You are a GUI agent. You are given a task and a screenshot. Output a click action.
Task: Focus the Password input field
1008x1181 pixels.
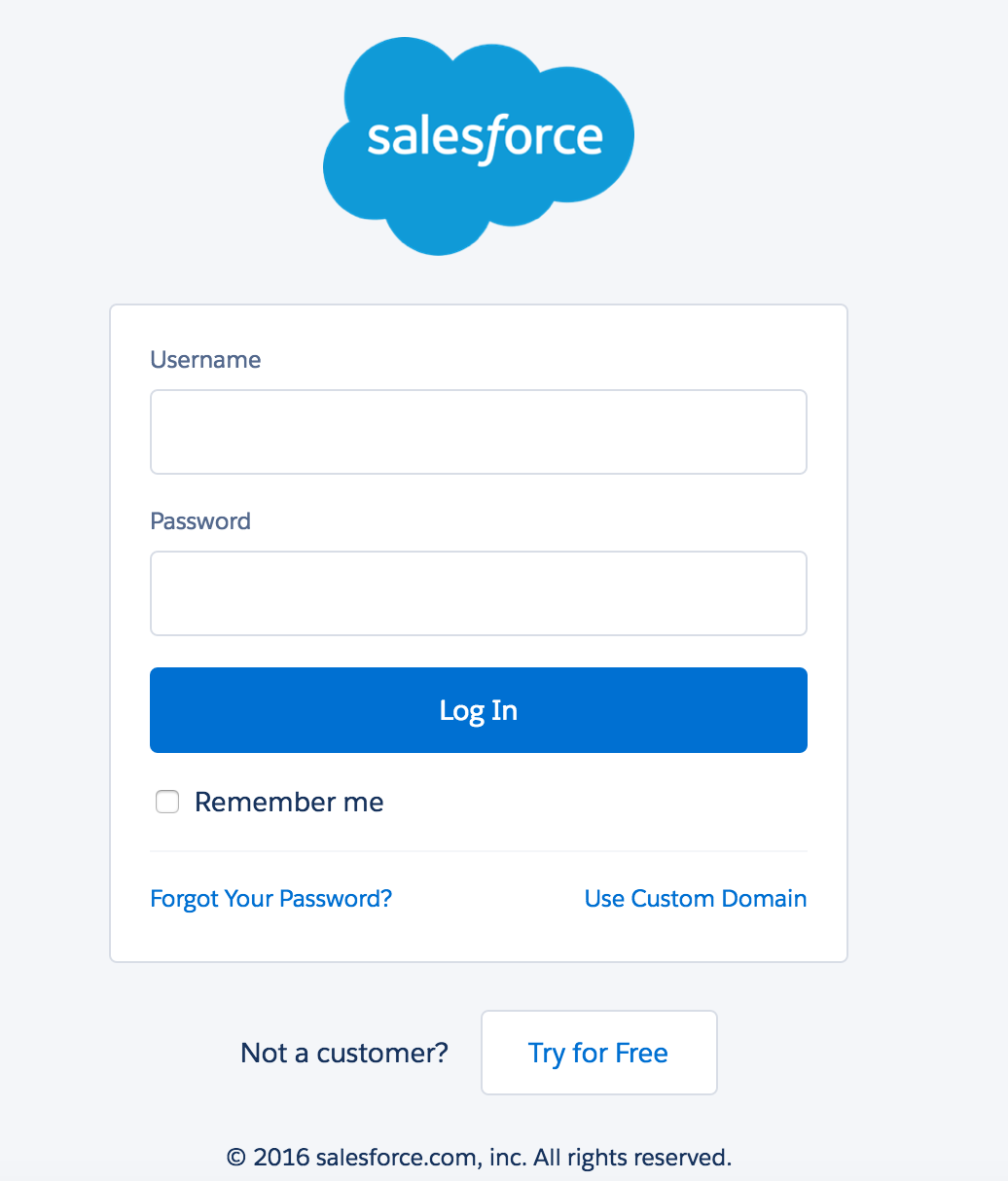pyautogui.click(x=478, y=593)
